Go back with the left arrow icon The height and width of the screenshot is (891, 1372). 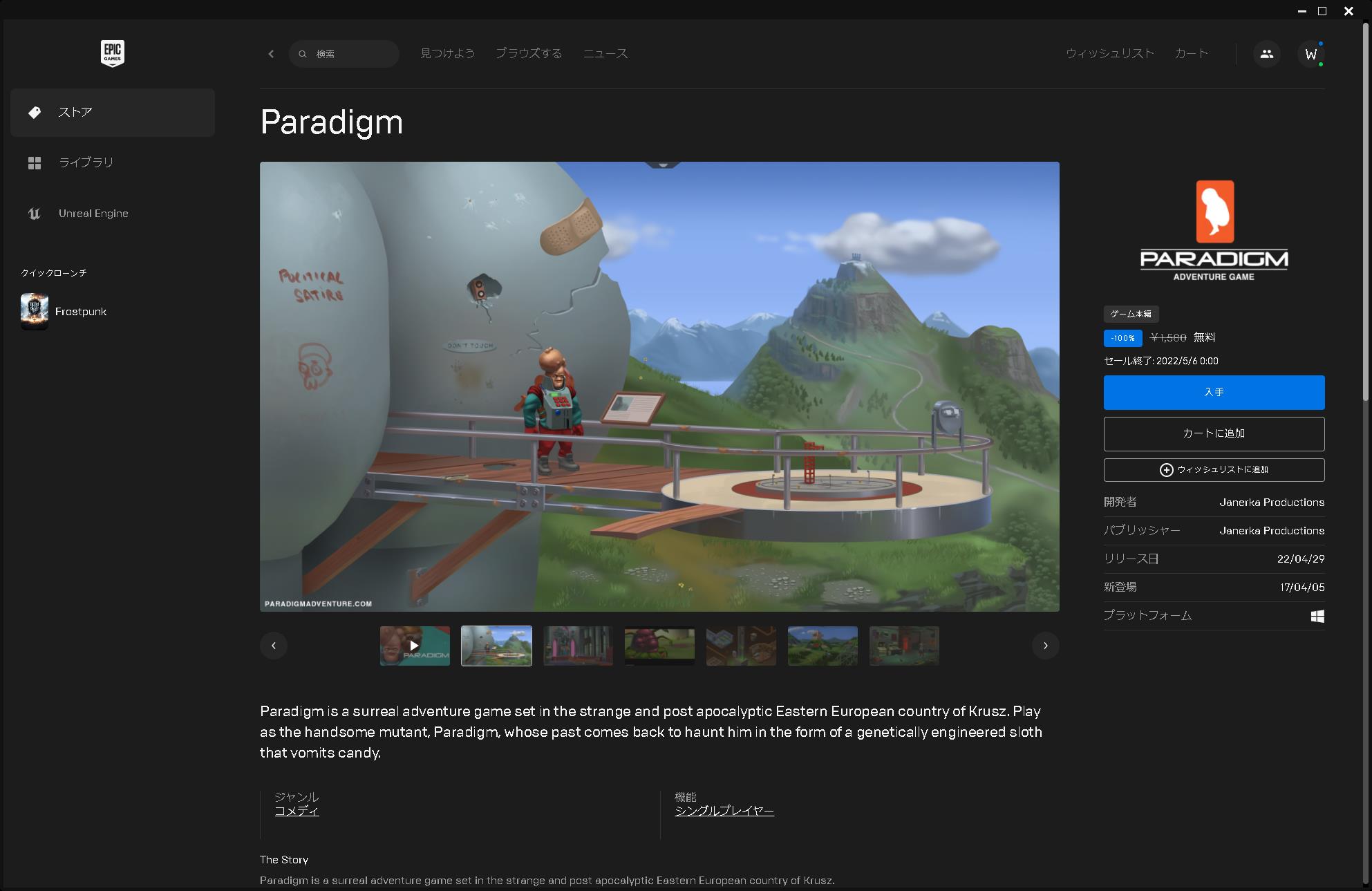[271, 54]
